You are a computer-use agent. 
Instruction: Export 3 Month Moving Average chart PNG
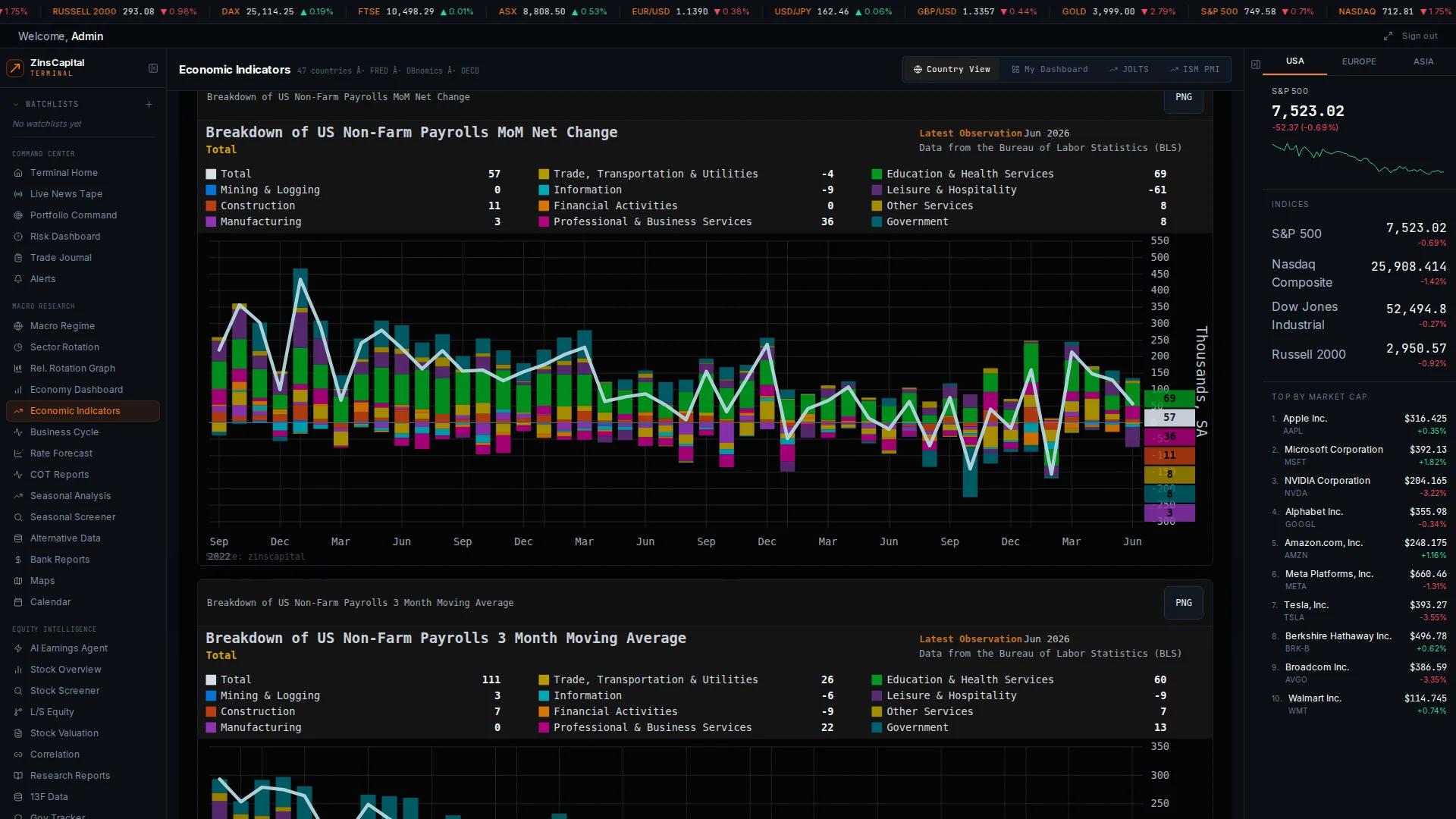coord(1184,603)
